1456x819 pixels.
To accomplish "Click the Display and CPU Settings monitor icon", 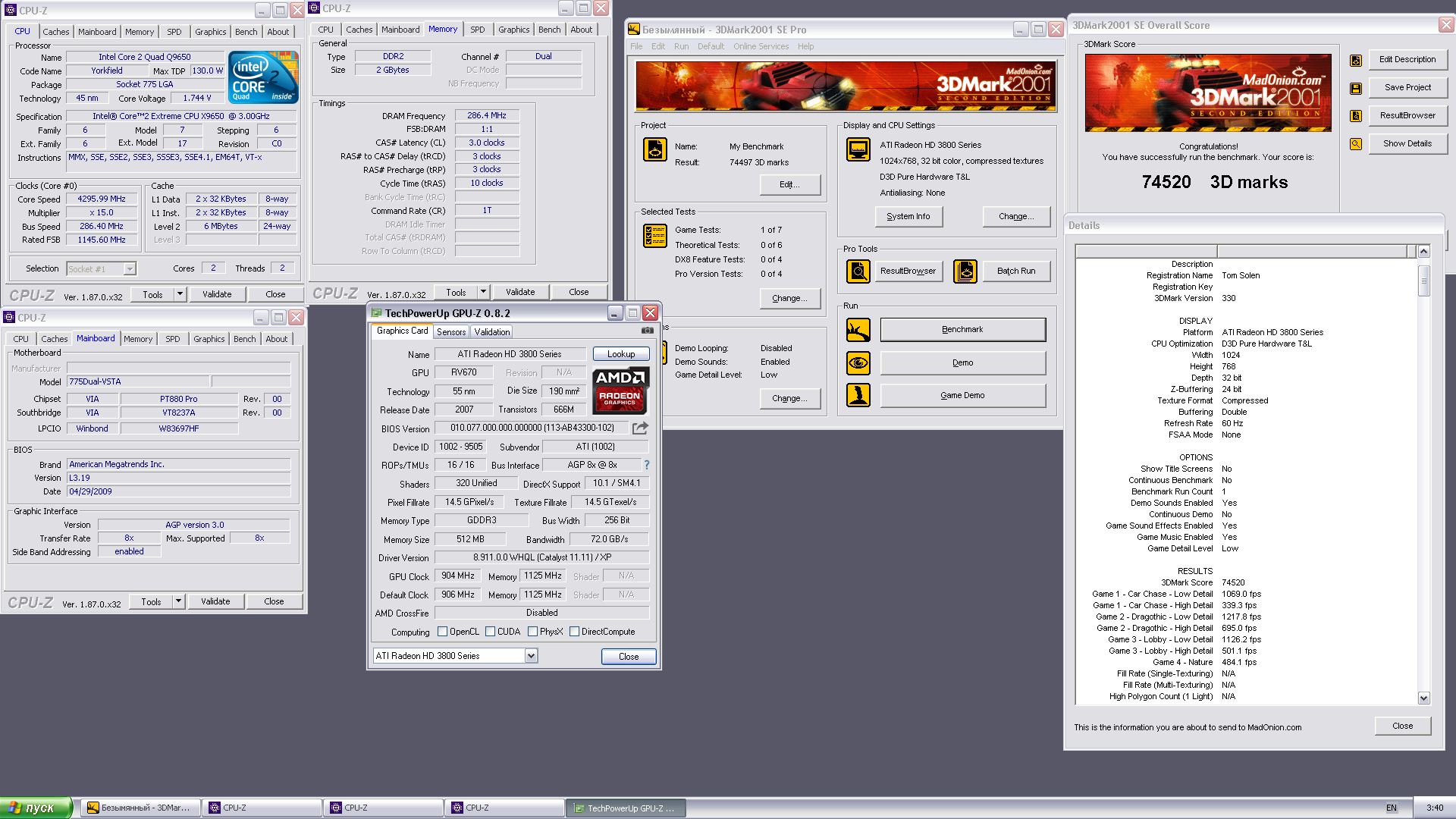I will pyautogui.click(x=858, y=149).
